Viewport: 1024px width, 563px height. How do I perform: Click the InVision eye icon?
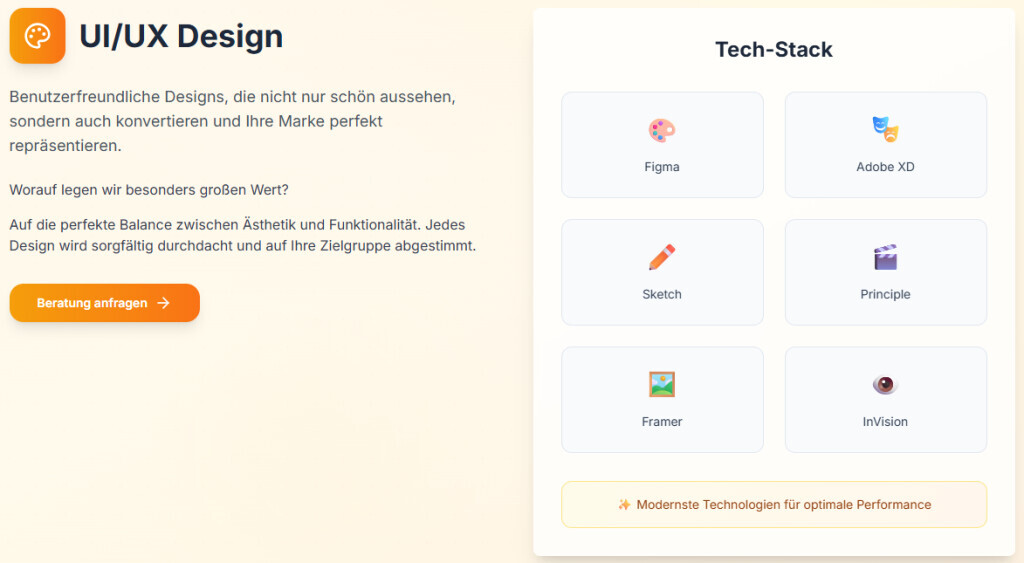885,384
